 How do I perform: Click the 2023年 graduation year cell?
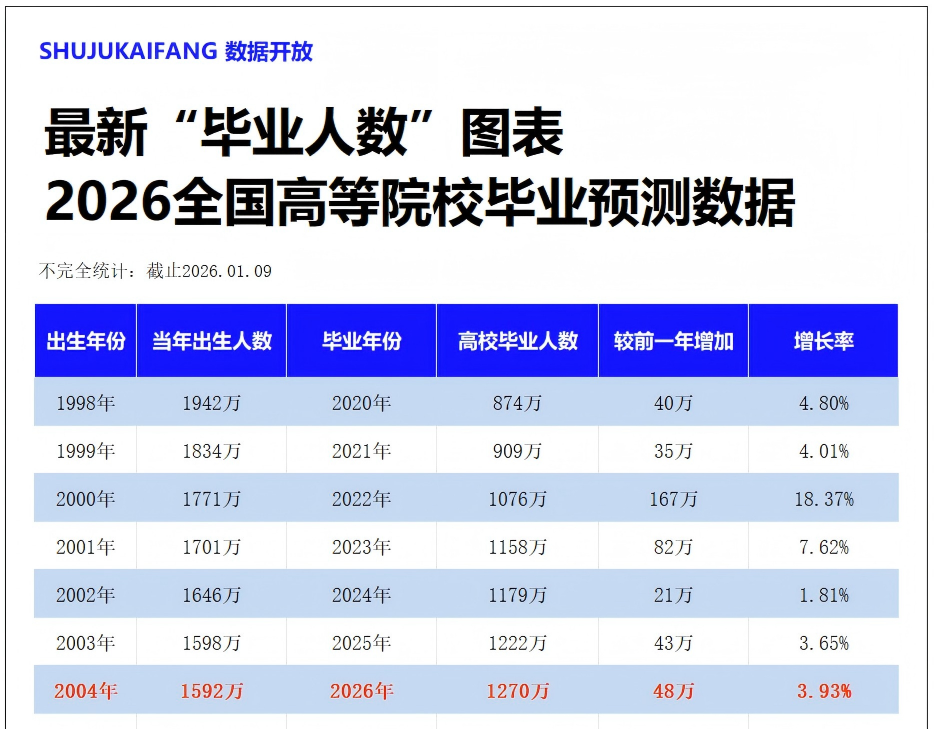pyautogui.click(x=362, y=547)
